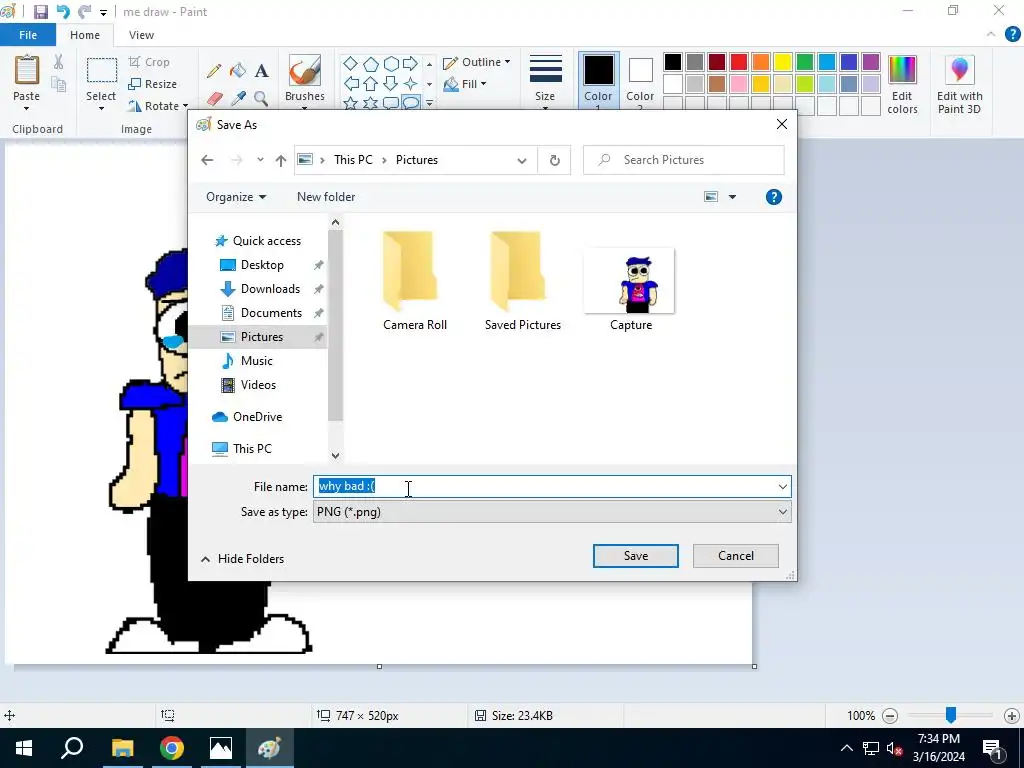Select Music in navigation pane
1024x768 pixels.
[257, 361]
